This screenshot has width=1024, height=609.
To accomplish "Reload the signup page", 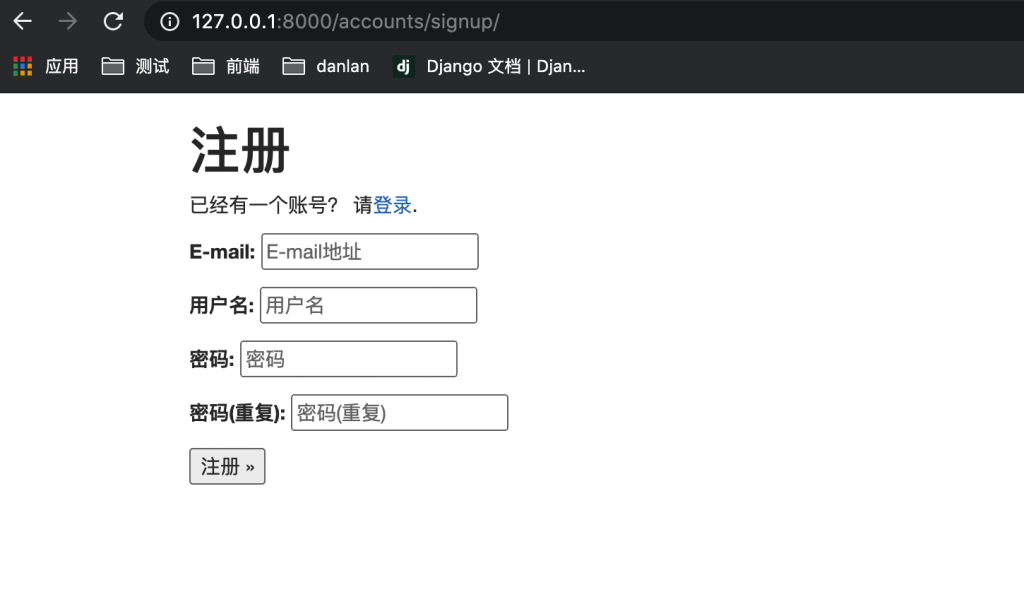I will tap(114, 21).
